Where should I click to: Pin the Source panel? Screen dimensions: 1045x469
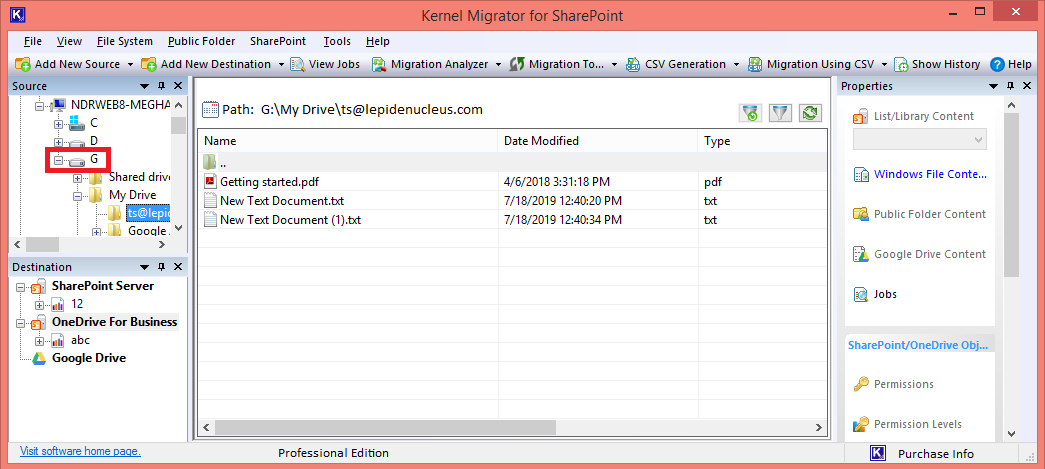(161, 86)
